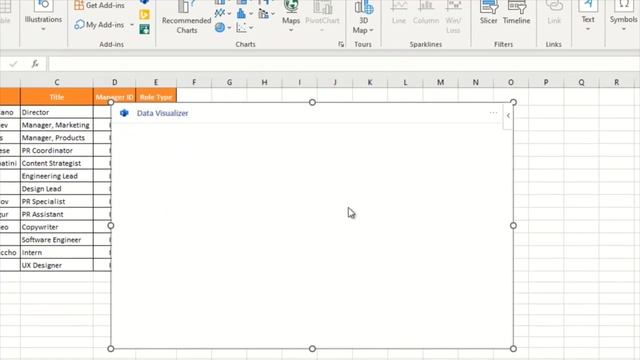Select the UX Designer cell
This screenshot has height=360, width=640.
(x=57, y=265)
